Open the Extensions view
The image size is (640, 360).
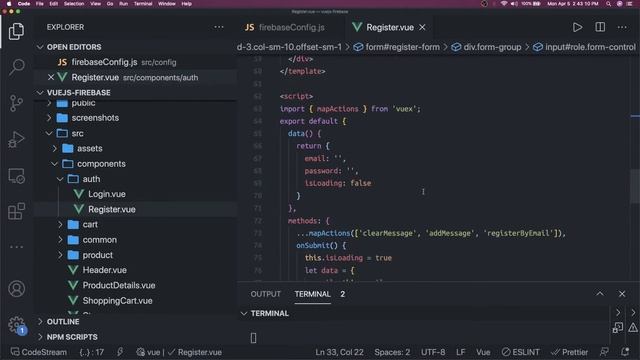16,211
